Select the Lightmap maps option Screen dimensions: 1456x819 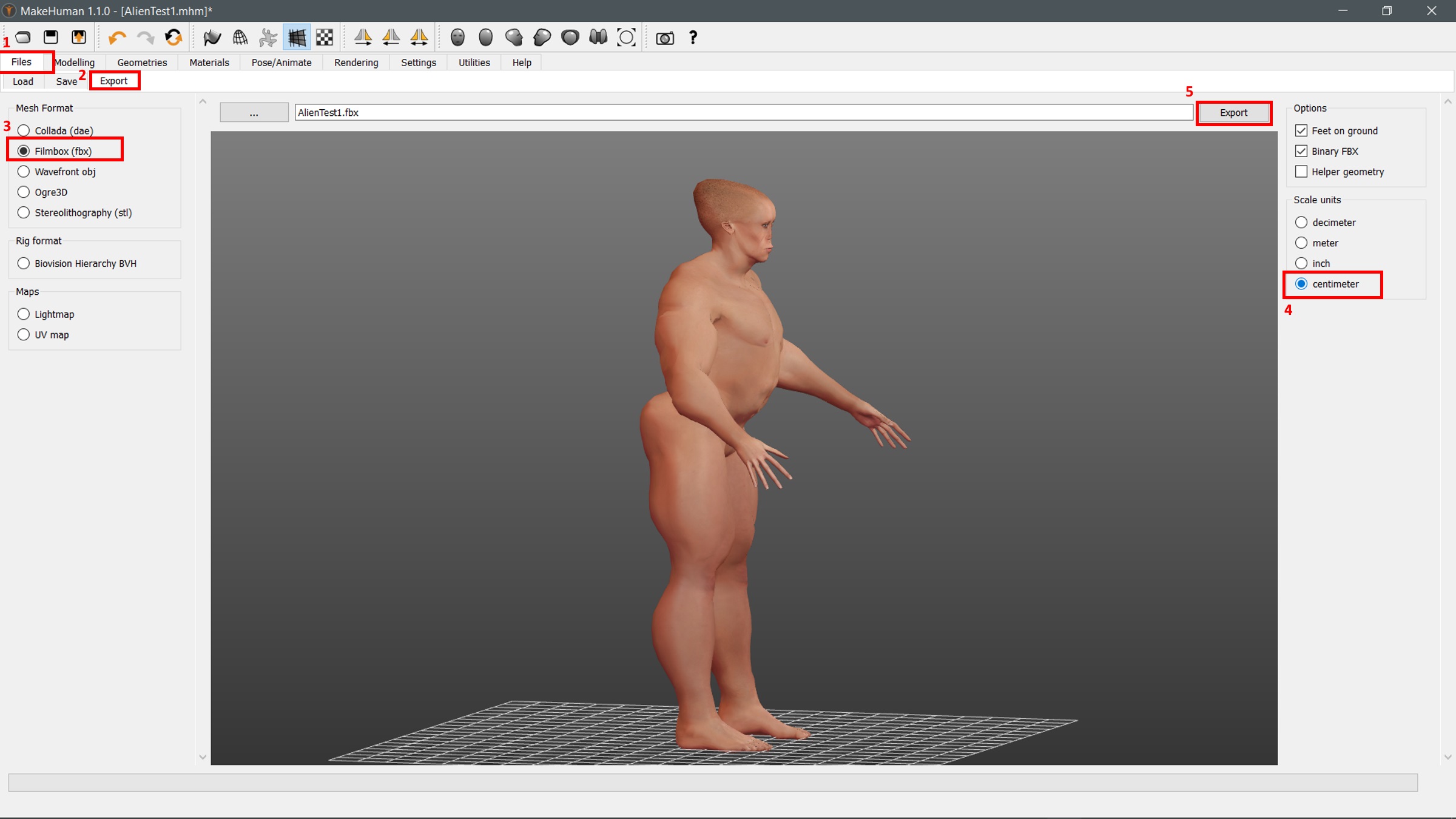[46, 314]
